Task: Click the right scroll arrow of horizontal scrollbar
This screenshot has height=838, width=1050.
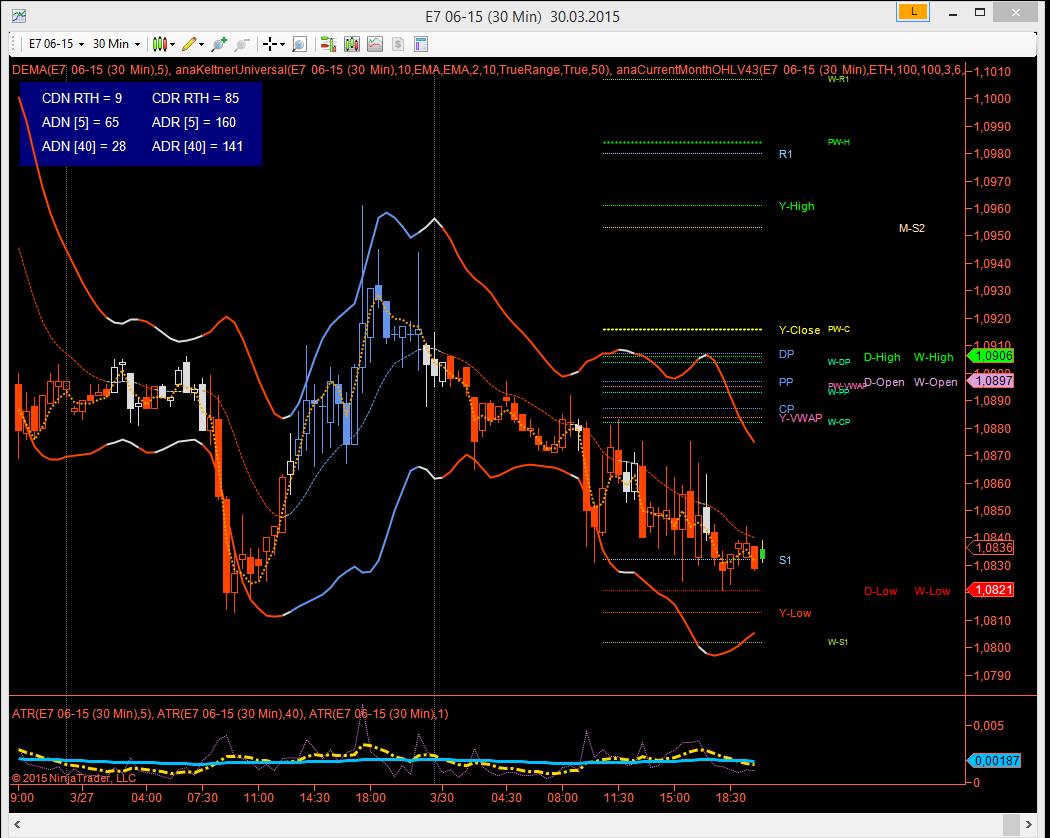Action: (x=1029, y=824)
